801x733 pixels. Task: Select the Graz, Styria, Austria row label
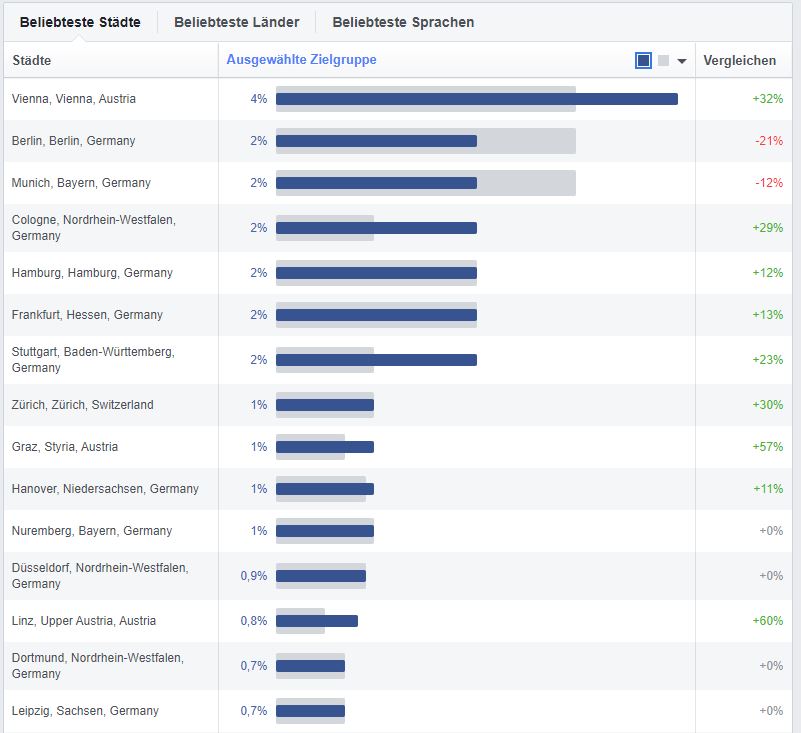[65, 446]
